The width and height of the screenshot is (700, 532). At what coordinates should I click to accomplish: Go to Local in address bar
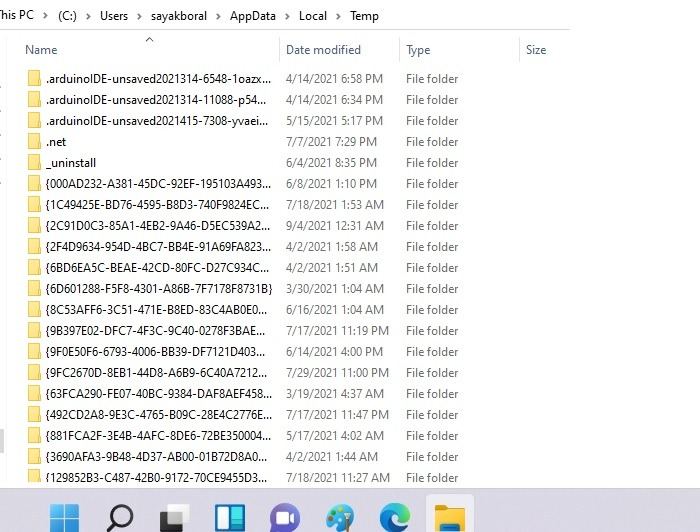(x=313, y=16)
